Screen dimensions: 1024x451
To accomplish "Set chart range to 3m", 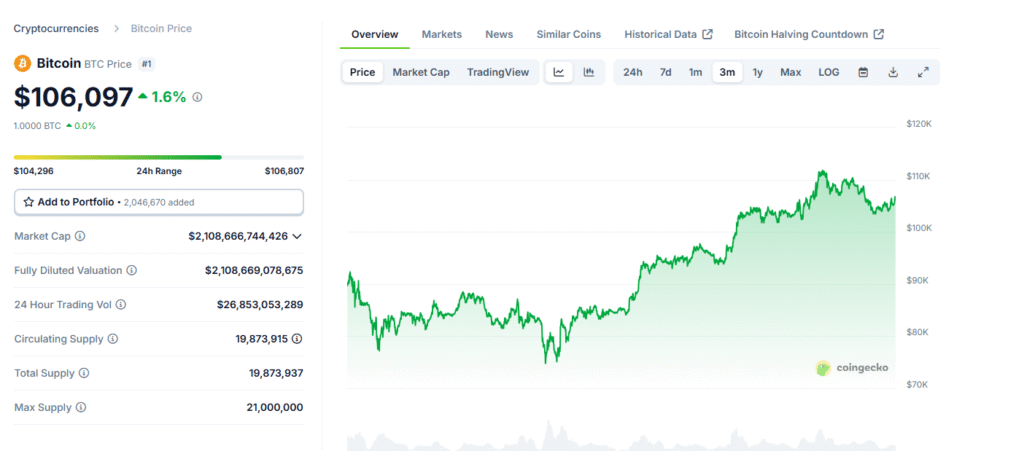I will (727, 72).
